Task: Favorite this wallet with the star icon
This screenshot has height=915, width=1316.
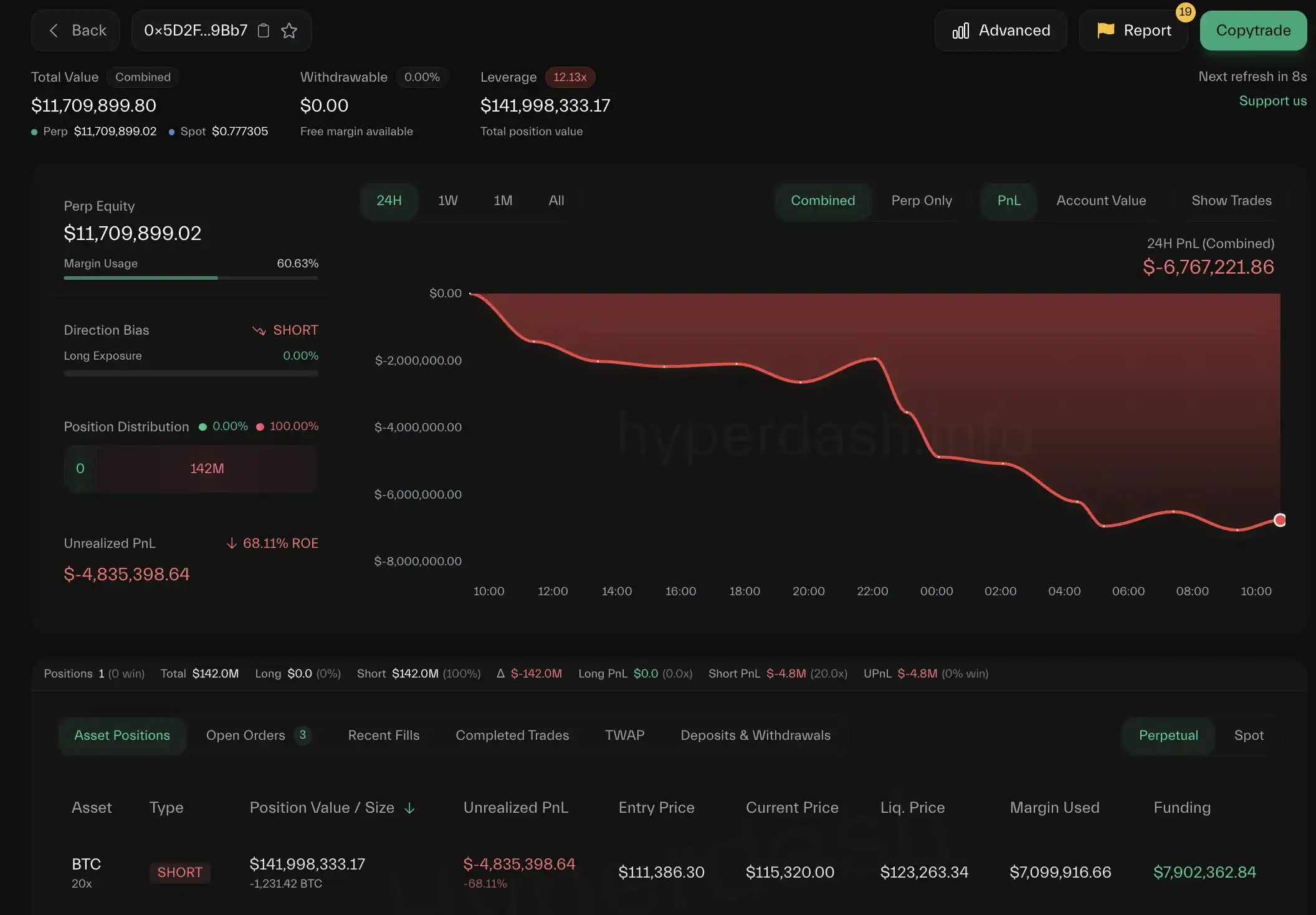Action: pyautogui.click(x=289, y=31)
